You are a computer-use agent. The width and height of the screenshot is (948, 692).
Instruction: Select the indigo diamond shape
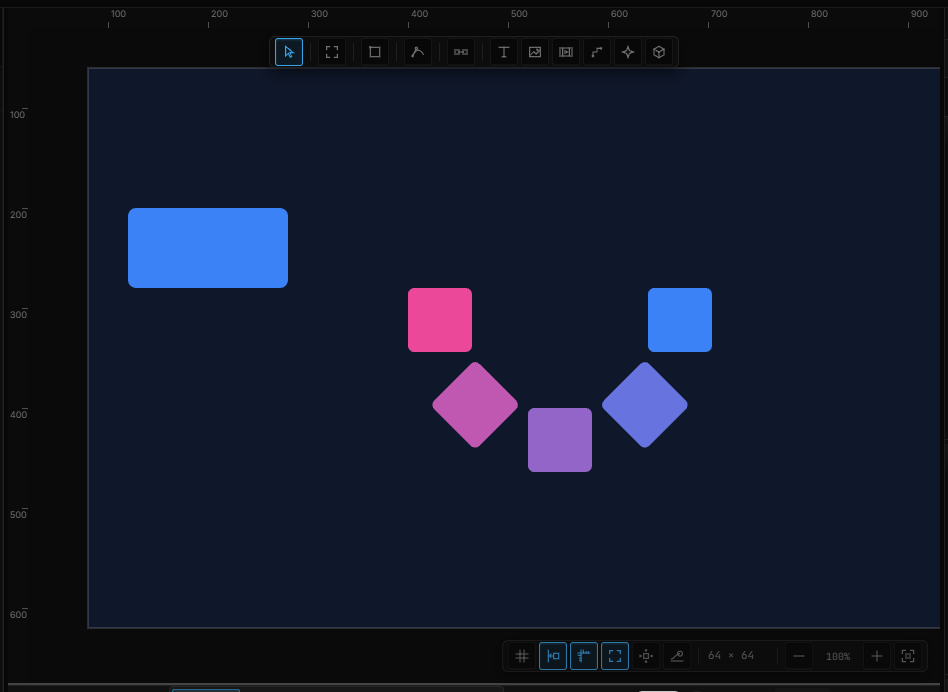tap(644, 405)
